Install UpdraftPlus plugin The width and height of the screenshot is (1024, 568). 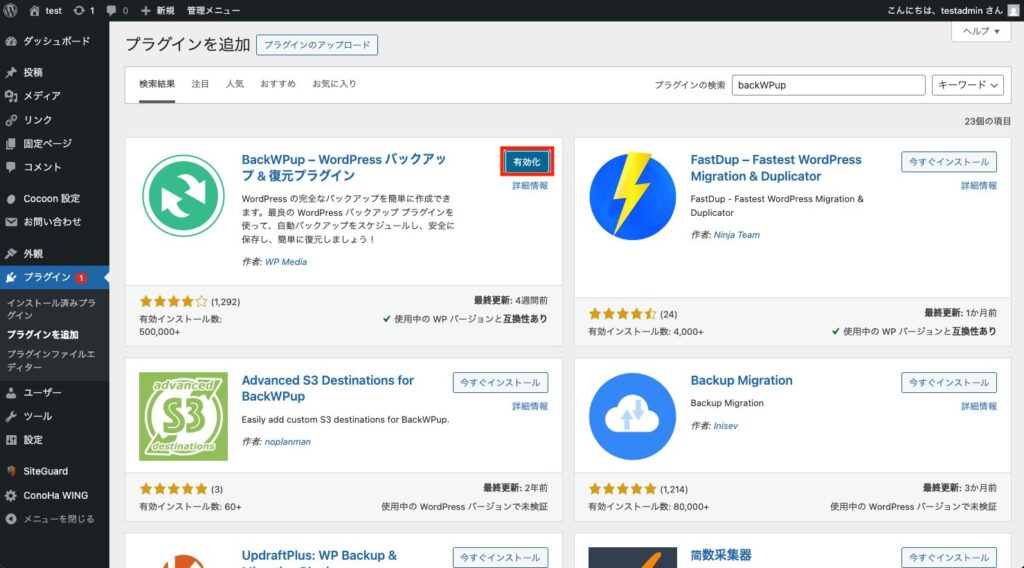coord(500,558)
